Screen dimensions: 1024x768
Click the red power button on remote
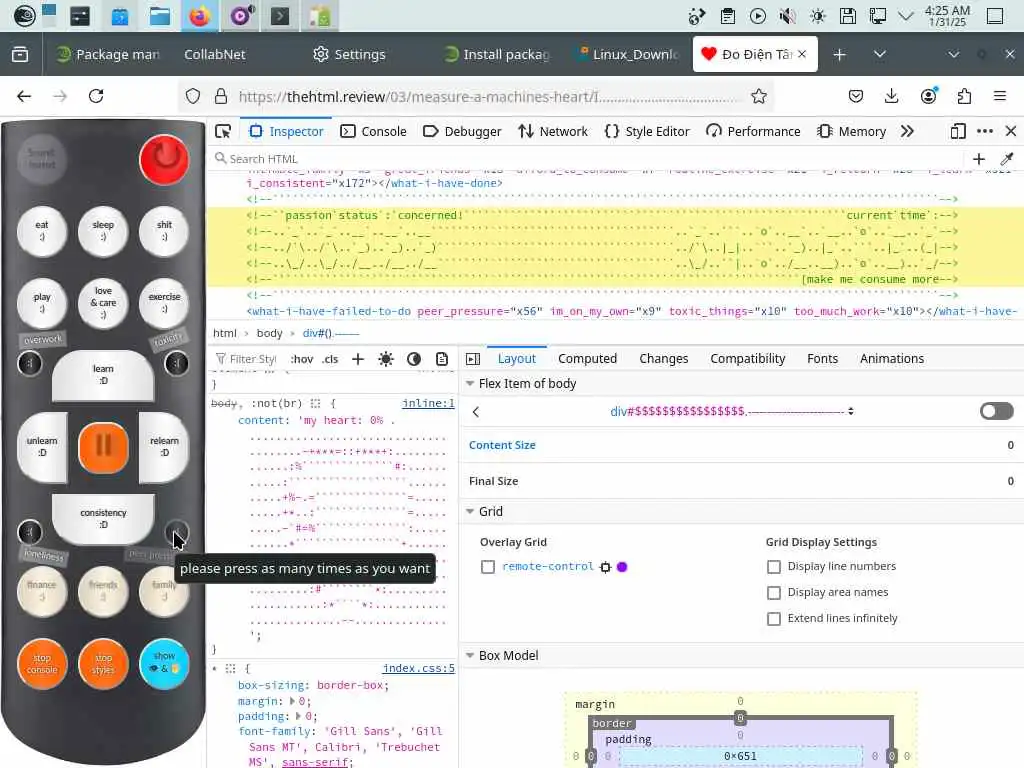click(164, 159)
